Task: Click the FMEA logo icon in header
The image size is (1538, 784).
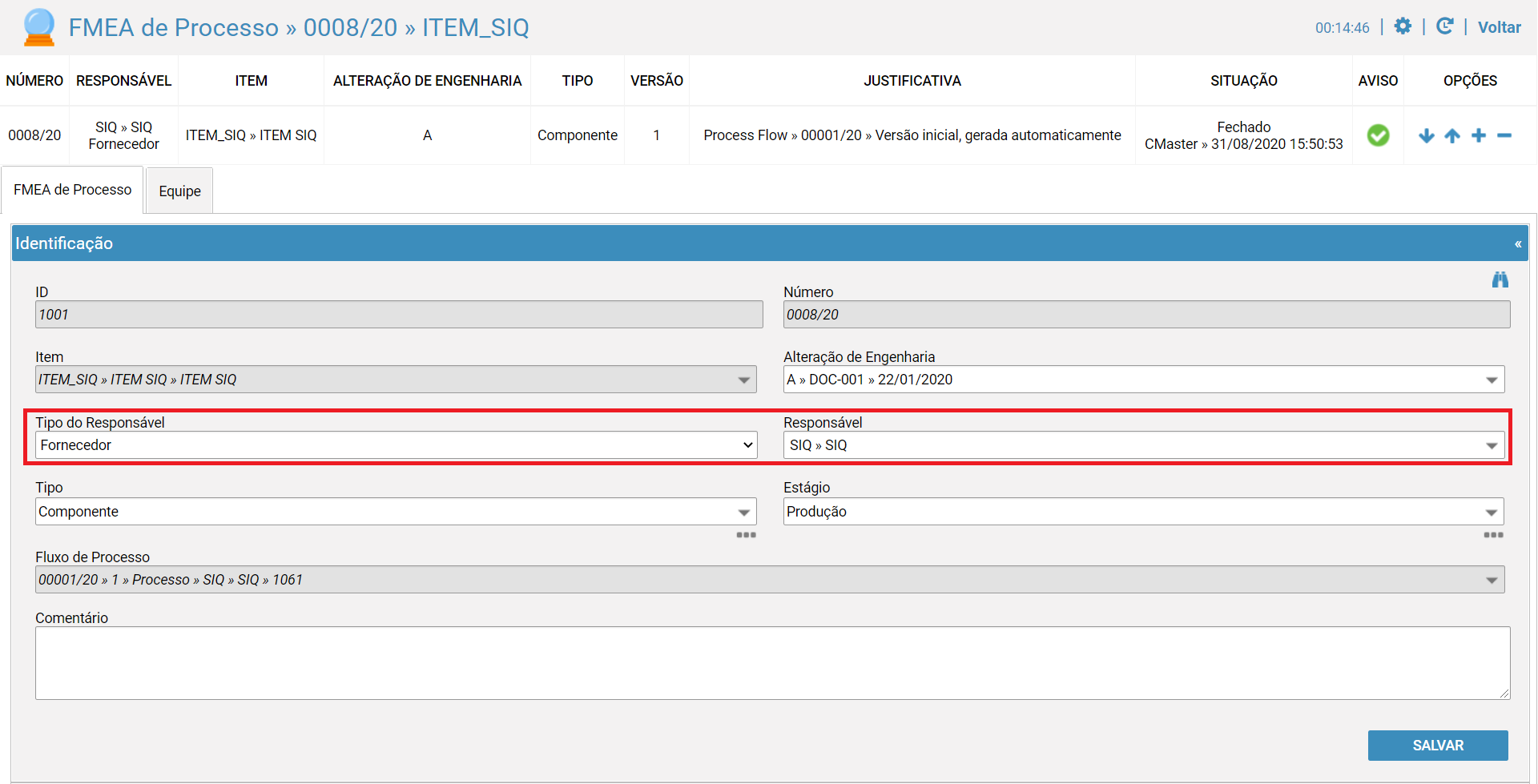Action: point(39,27)
